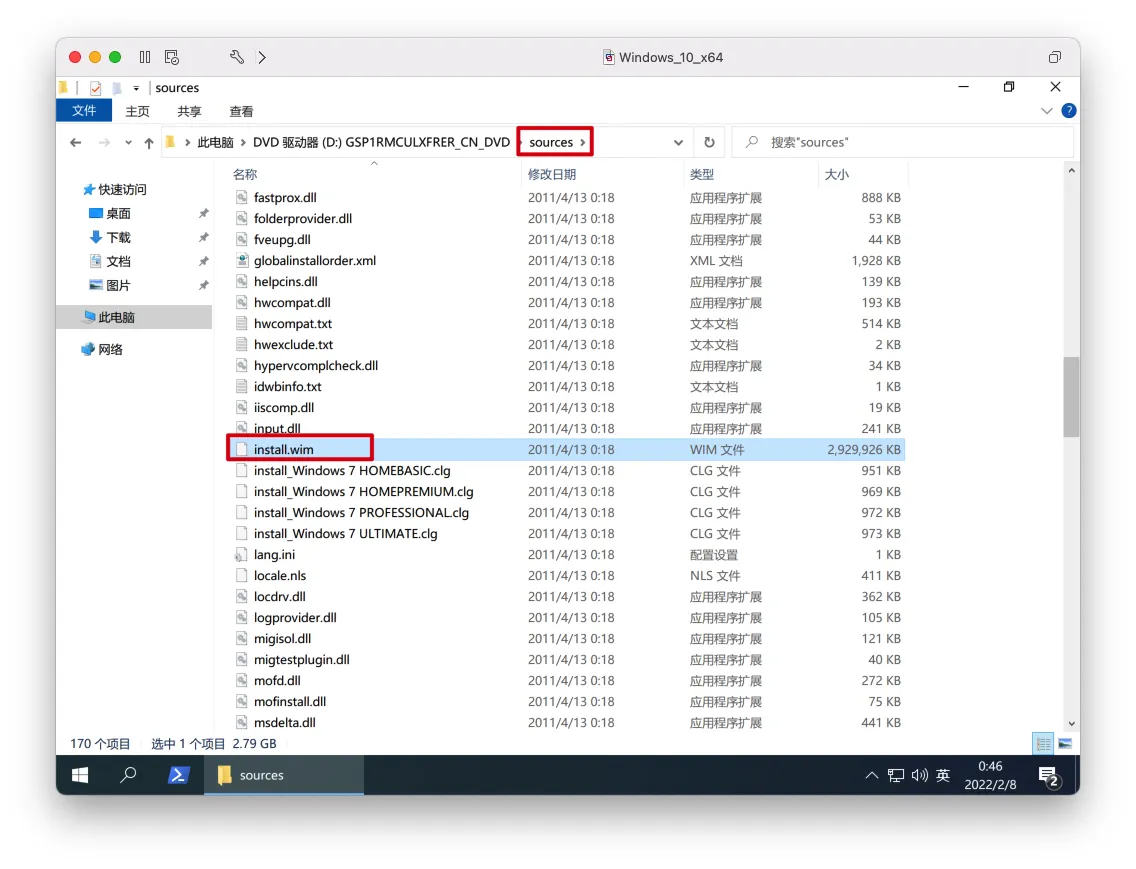This screenshot has height=869, width=1136.
Task: Open VM settings wrench icon
Action: click(237, 57)
